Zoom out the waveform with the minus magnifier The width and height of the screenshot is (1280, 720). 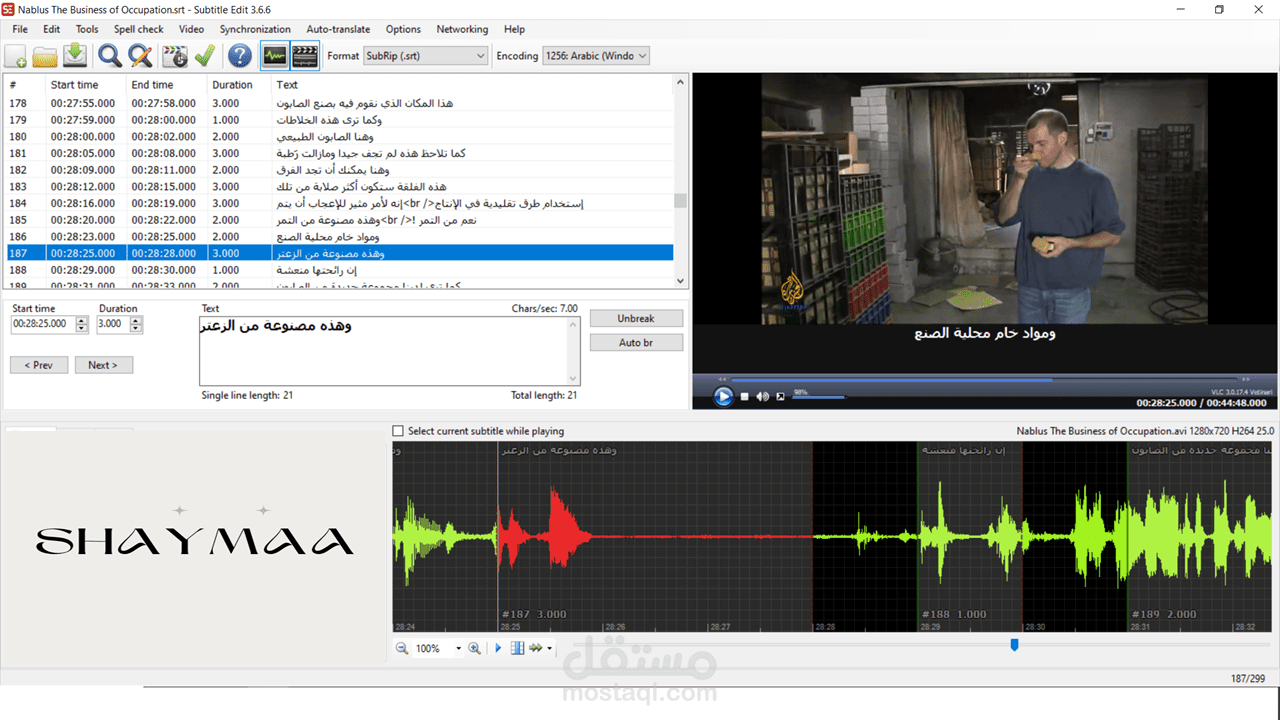click(x=402, y=648)
